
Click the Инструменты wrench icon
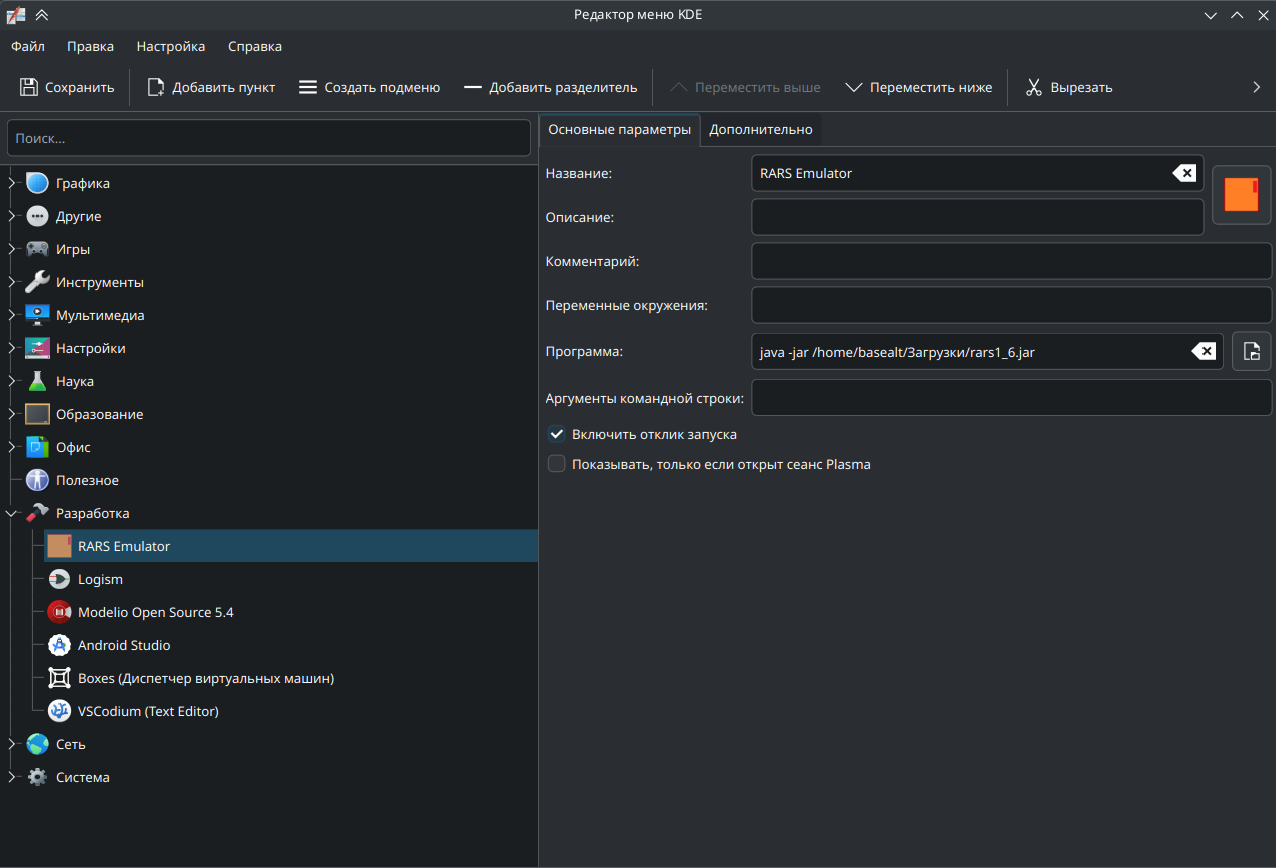37,282
